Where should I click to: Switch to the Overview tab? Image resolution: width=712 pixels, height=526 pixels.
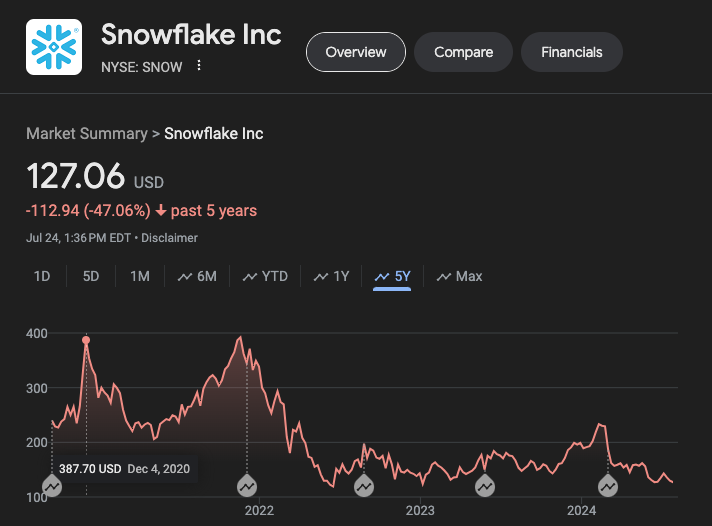(355, 52)
